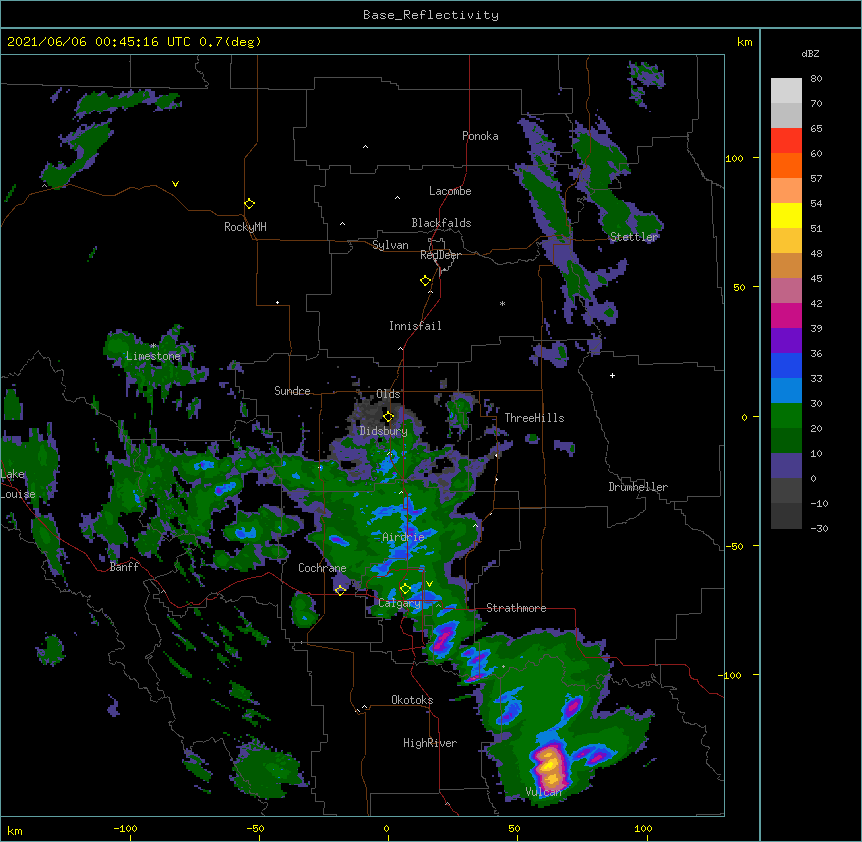
Task: Click the ThreeHills town label
Action: point(534,418)
